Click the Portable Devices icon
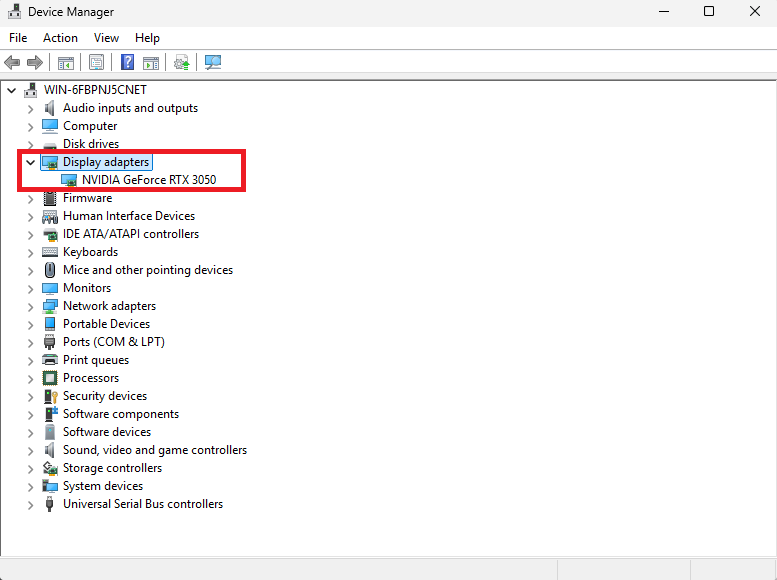777x580 pixels. pos(50,324)
